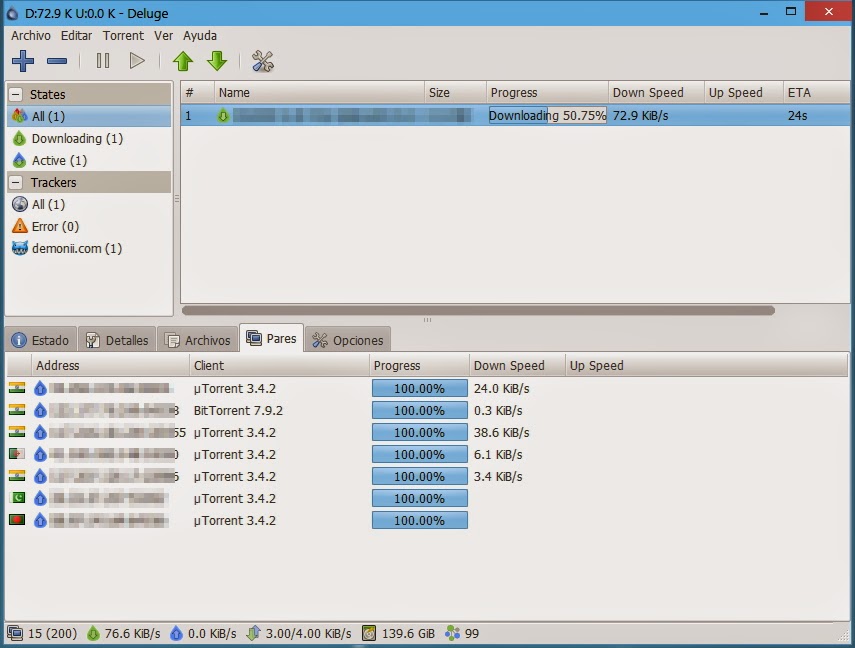Click the connections icon in status bar
Image resolution: width=855 pixels, height=648 pixels.
coord(13,633)
